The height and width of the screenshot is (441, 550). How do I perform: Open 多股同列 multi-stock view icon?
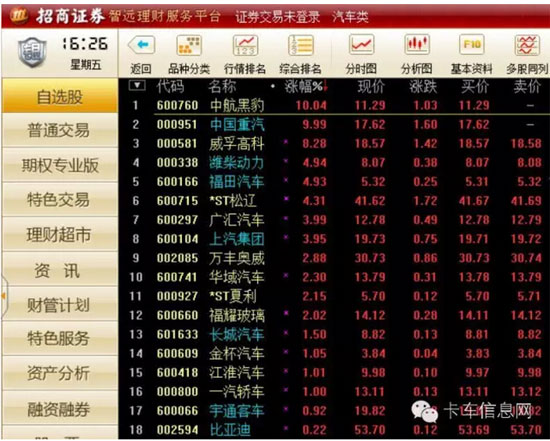coord(527,45)
